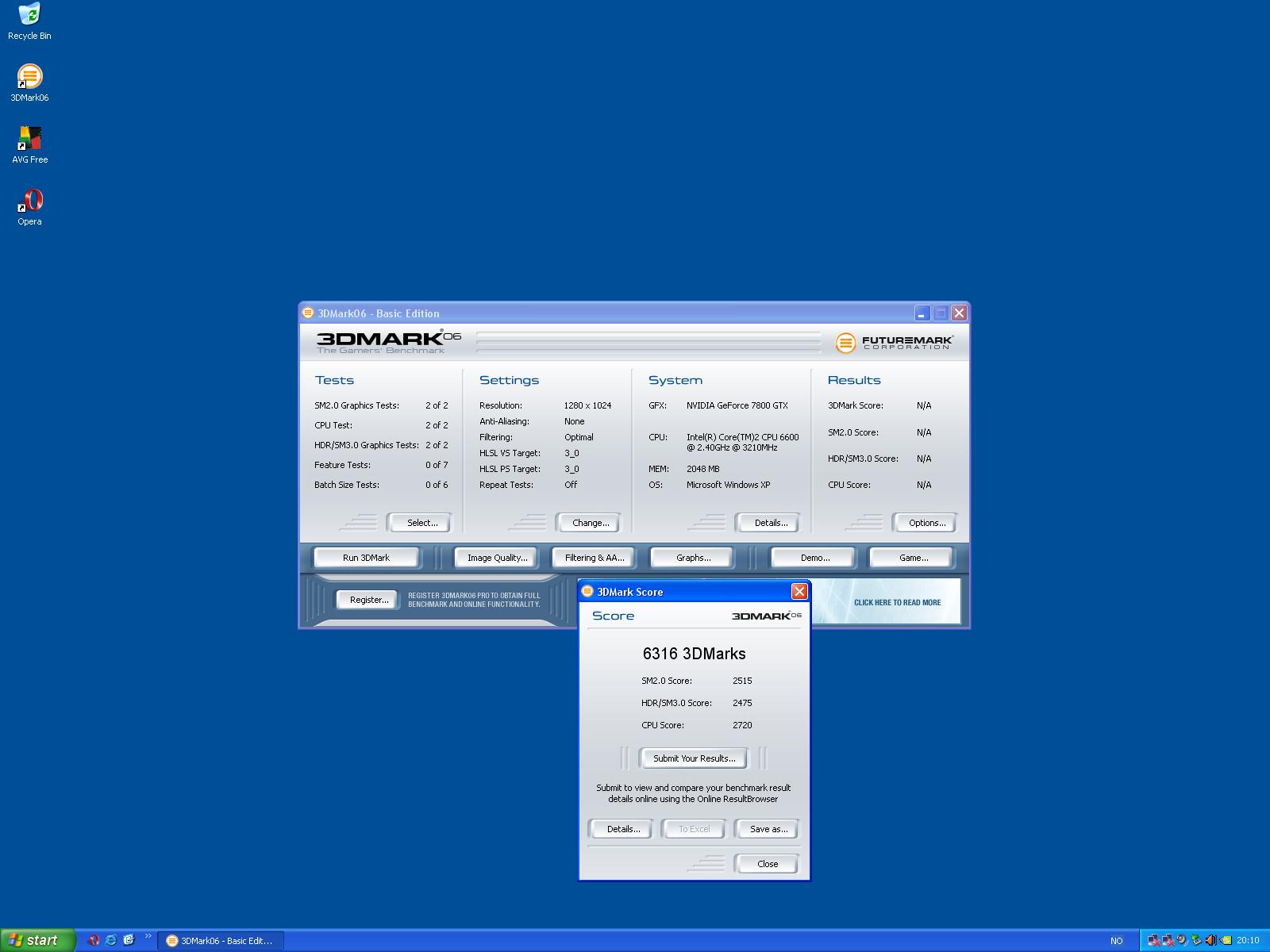Click the 20:10 system clock
This screenshot has height=952, width=1270.
point(1248,941)
